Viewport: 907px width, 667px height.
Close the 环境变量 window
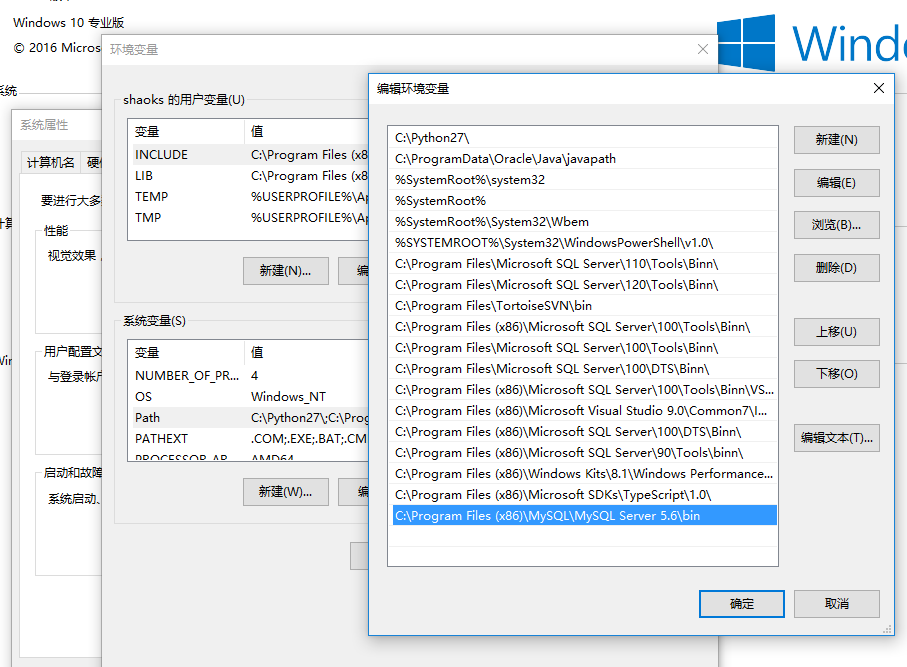pos(703,49)
